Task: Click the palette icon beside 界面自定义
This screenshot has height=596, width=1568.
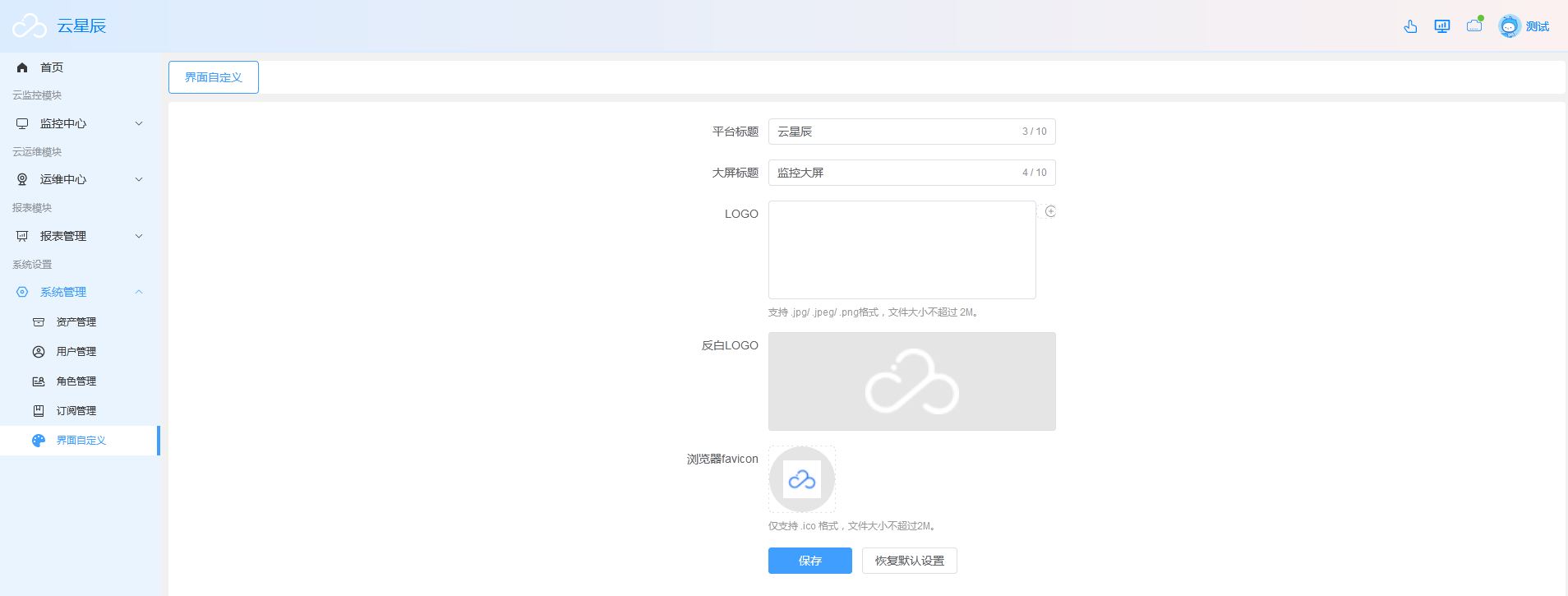Action: point(39,441)
